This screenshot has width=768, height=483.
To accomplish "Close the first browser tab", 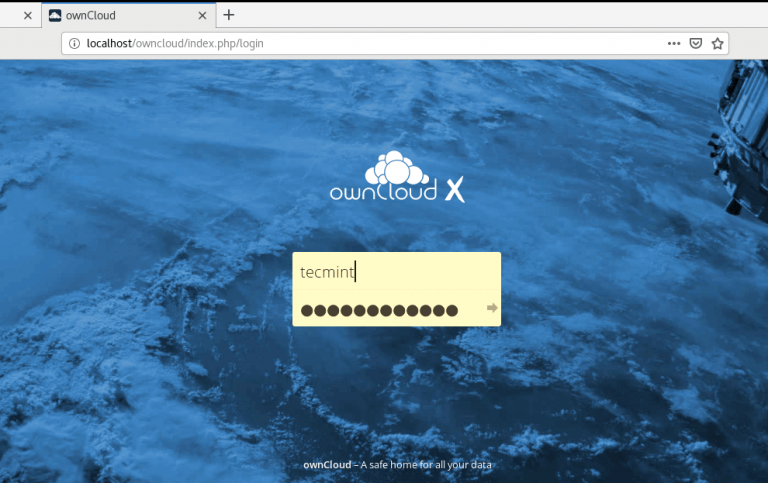I will (x=28, y=16).
